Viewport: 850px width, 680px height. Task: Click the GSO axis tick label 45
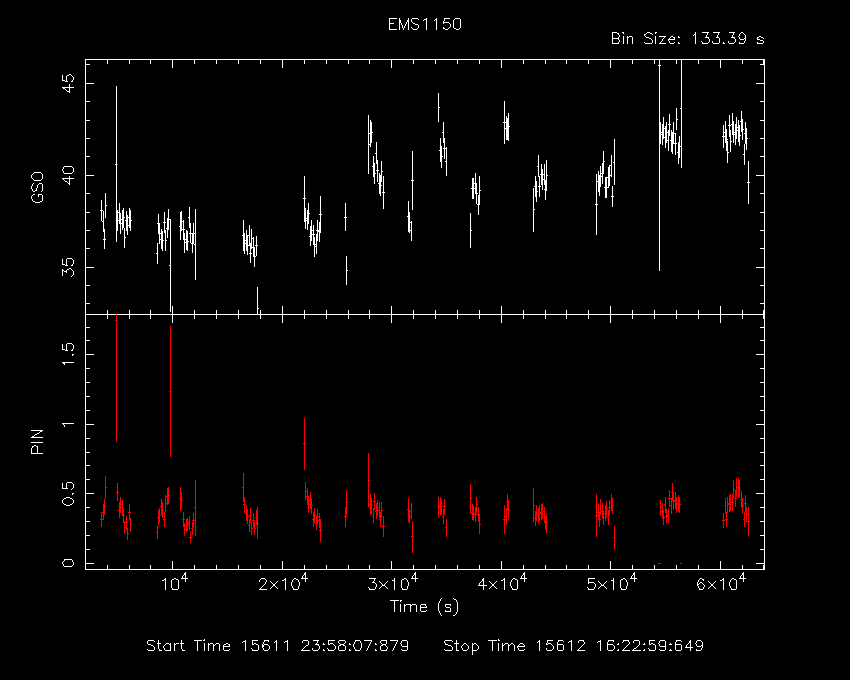[x=68, y=84]
